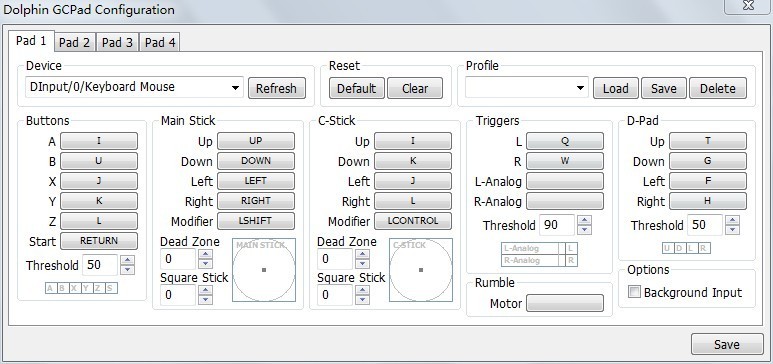Image resolution: width=773 pixels, height=364 pixels.
Task: Rebind Main Stick Left mapping
Action: (x=256, y=181)
